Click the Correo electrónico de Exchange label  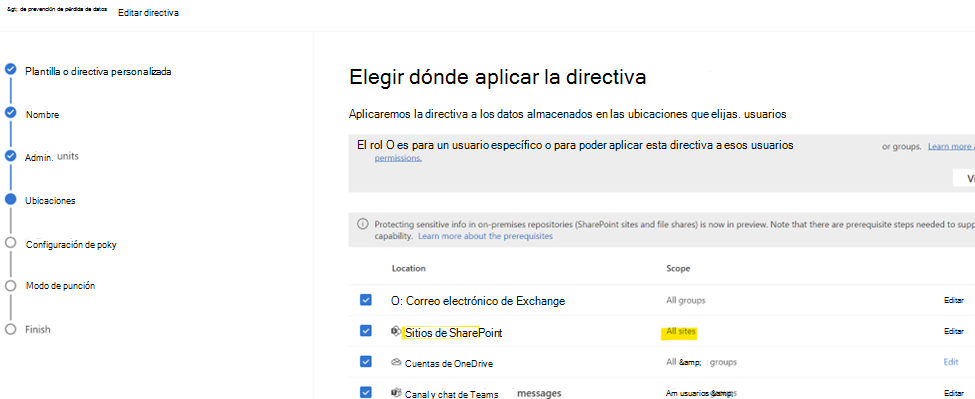click(x=478, y=301)
